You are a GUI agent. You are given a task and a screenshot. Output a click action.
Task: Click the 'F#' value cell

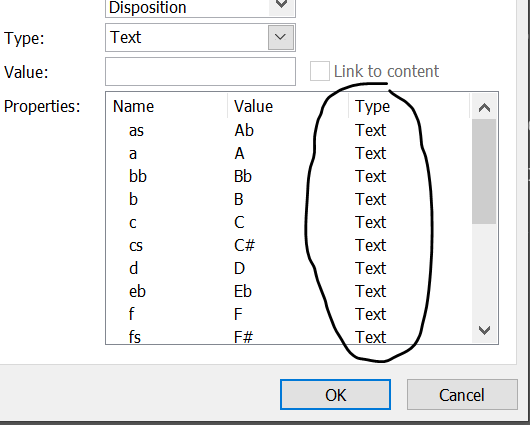[x=243, y=337]
